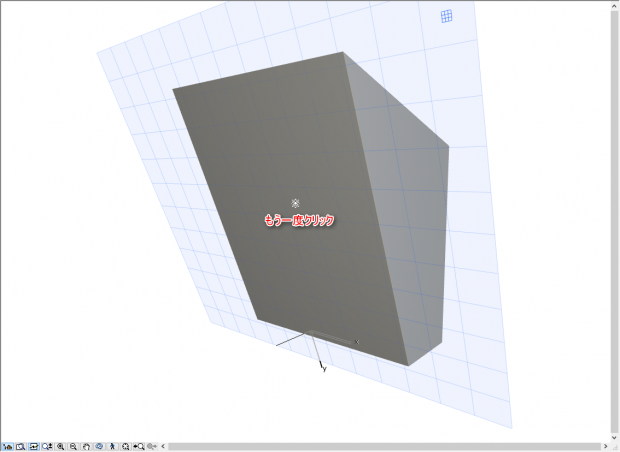Screen dimensions: 620x452
Task: Toggle the highlighted 3D view mode icon
Action: point(34,446)
